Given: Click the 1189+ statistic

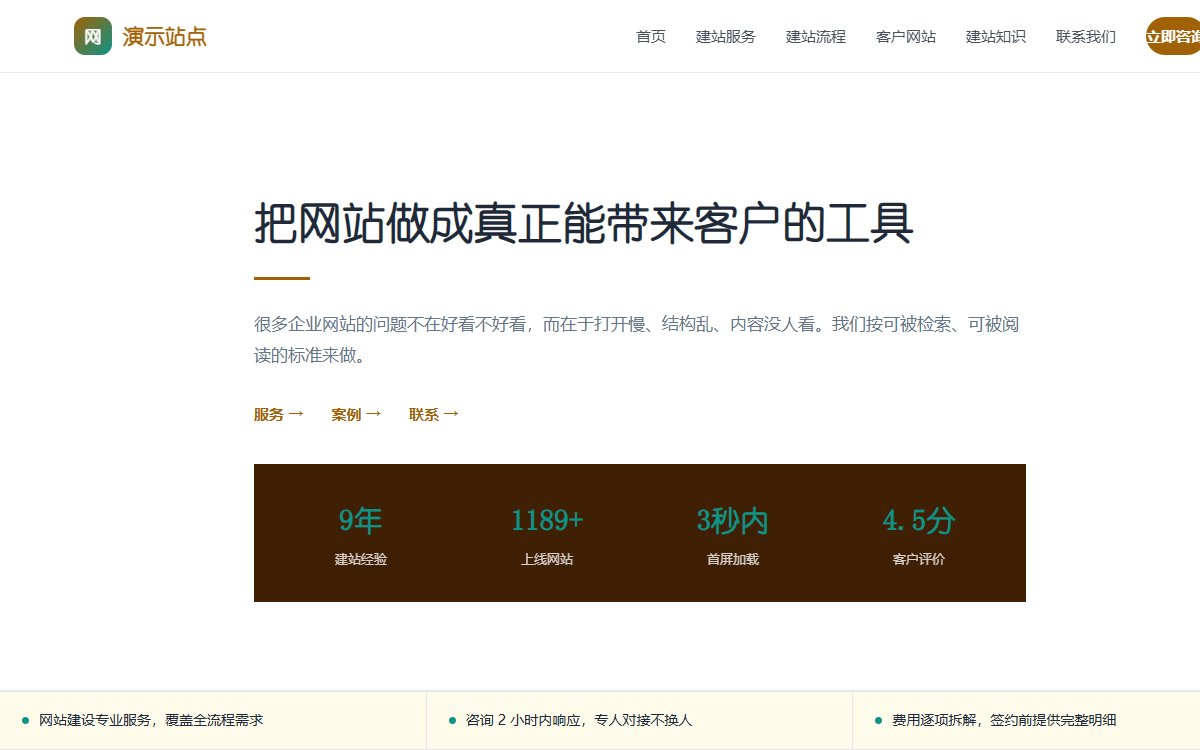Looking at the screenshot, I should [x=547, y=520].
